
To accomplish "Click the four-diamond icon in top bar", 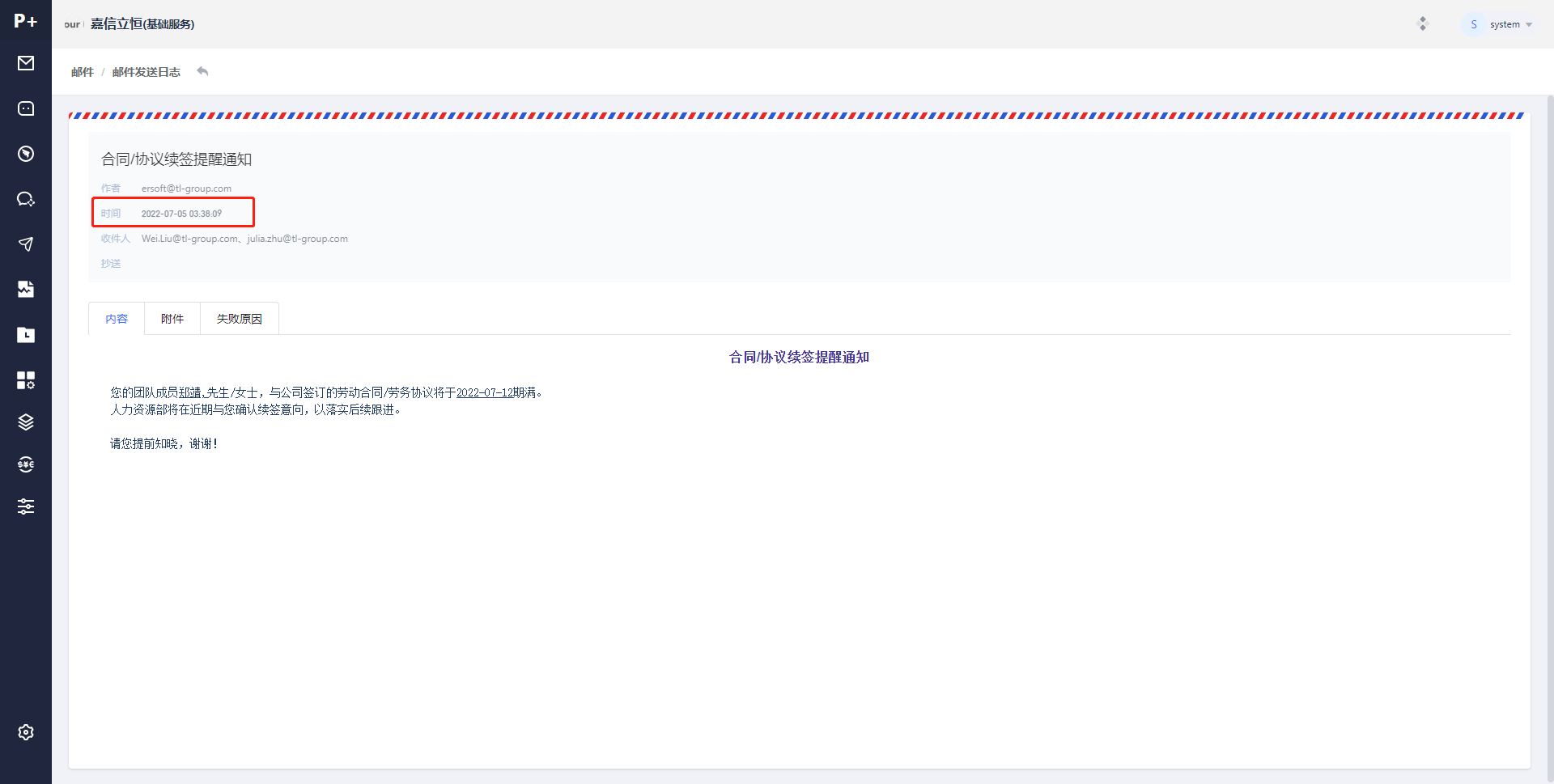I will [1422, 24].
